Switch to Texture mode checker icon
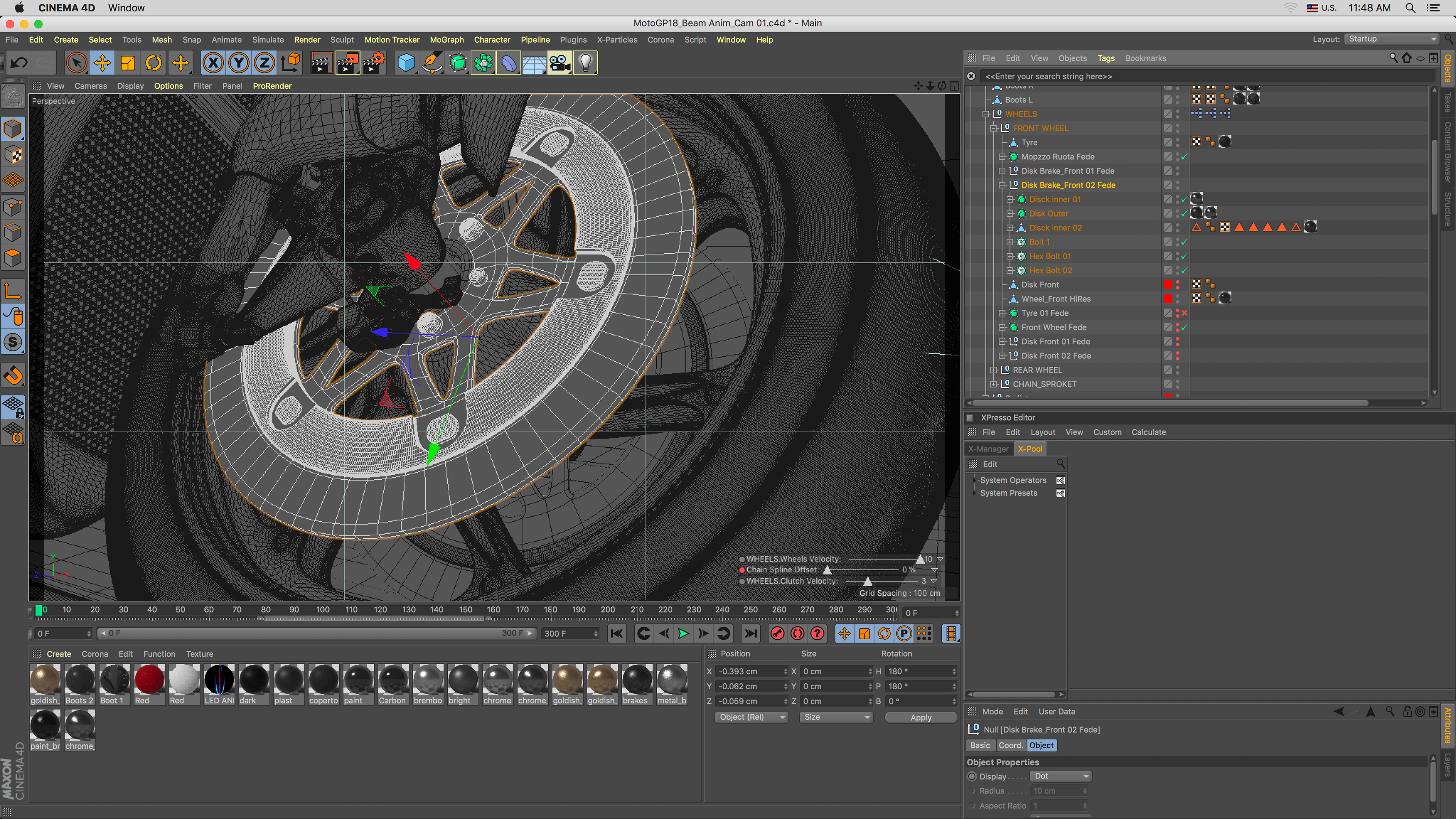1456x819 pixels. point(13,155)
